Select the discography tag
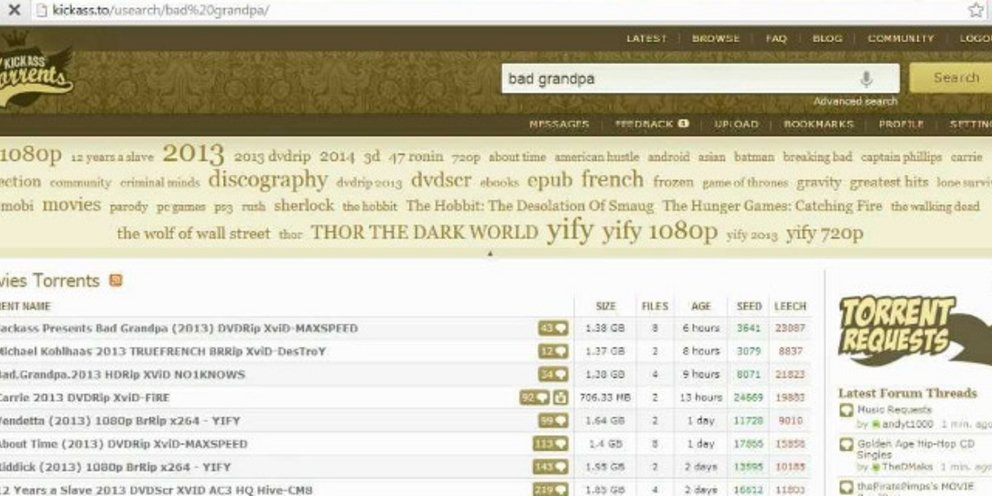992x496 pixels. 268,180
